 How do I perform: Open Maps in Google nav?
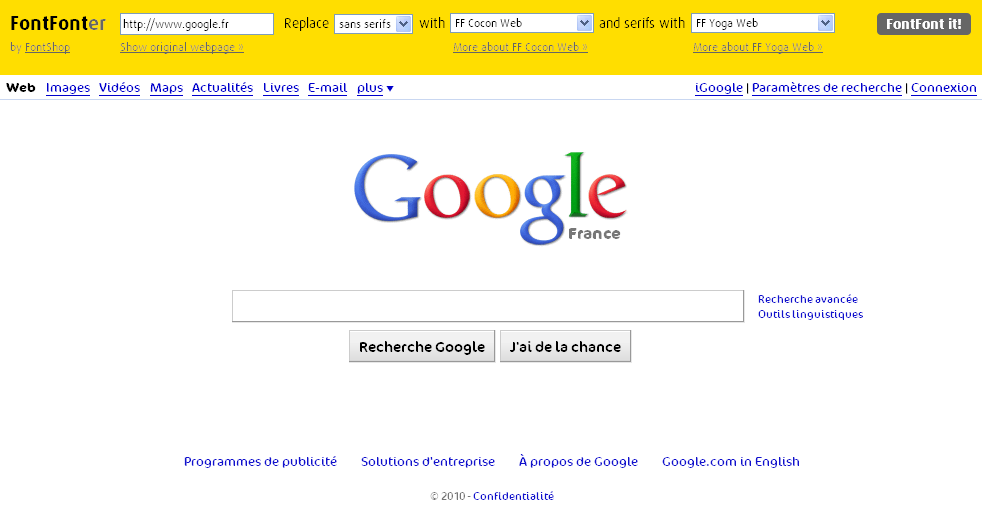[x=167, y=88]
